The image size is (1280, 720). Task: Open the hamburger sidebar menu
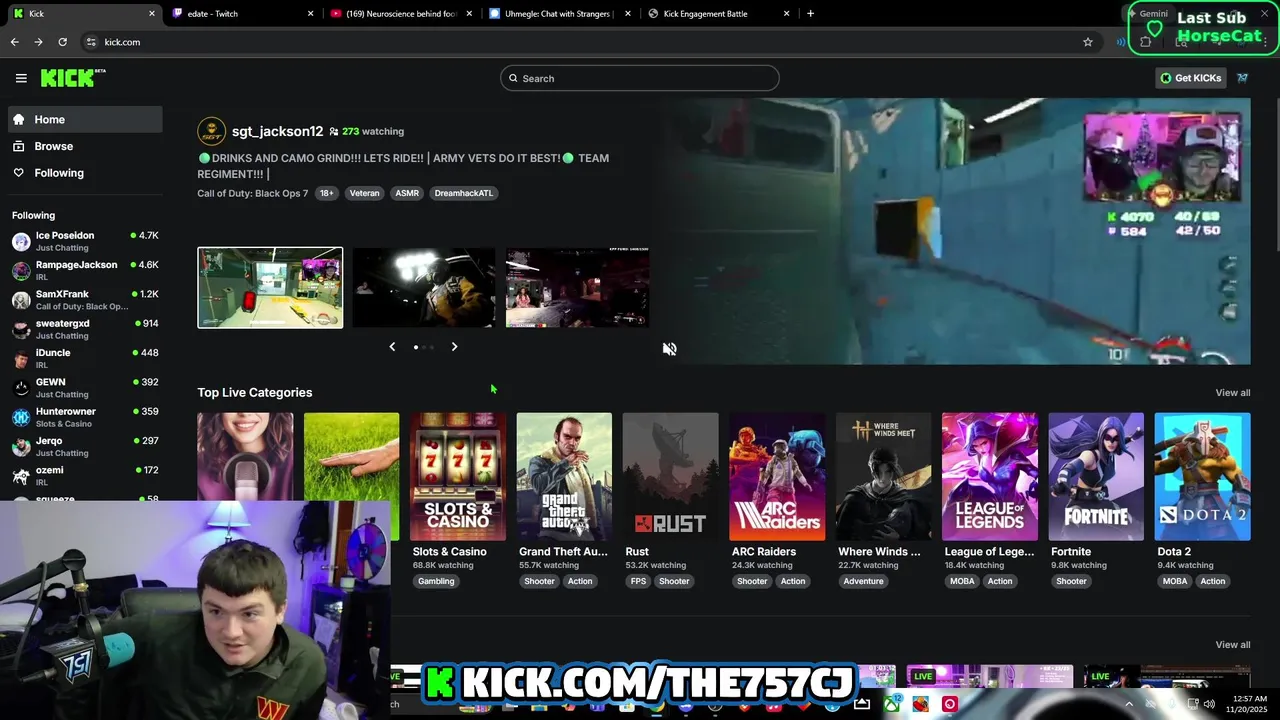point(21,78)
